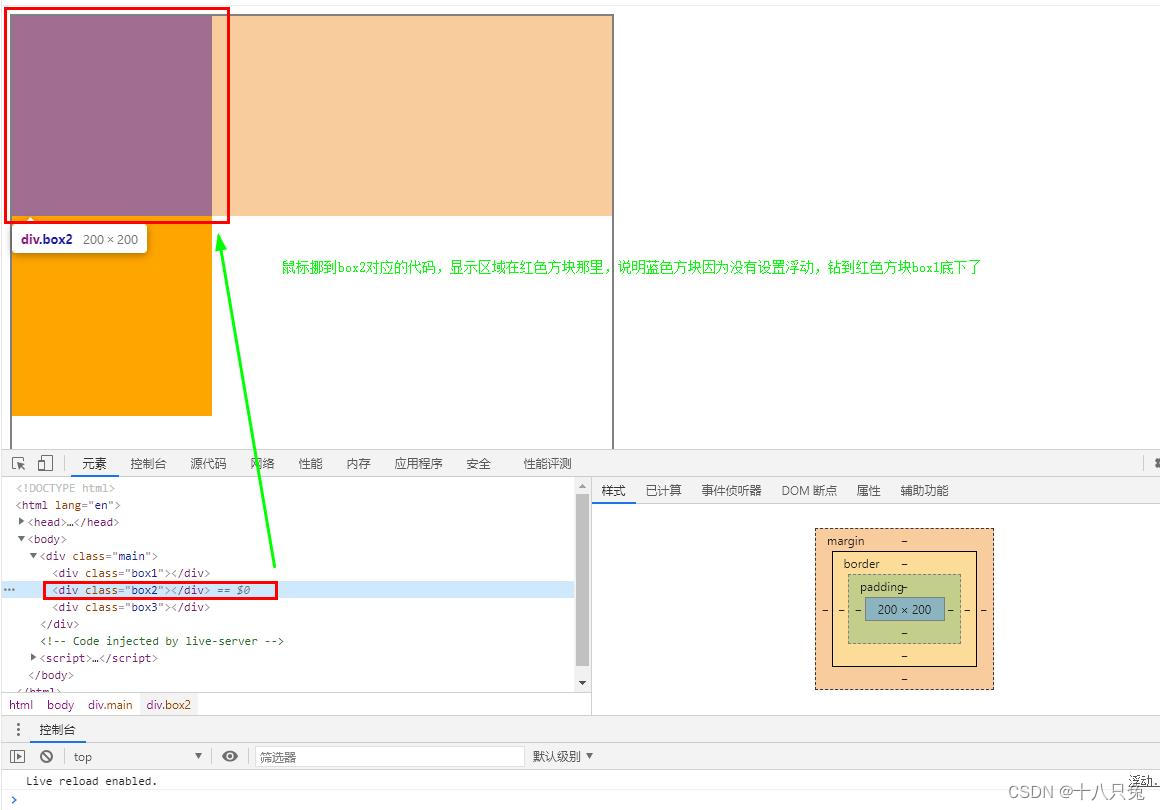Activate the inspect element picker icon
Image resolution: width=1160 pixels, height=810 pixels.
pyautogui.click(x=18, y=464)
